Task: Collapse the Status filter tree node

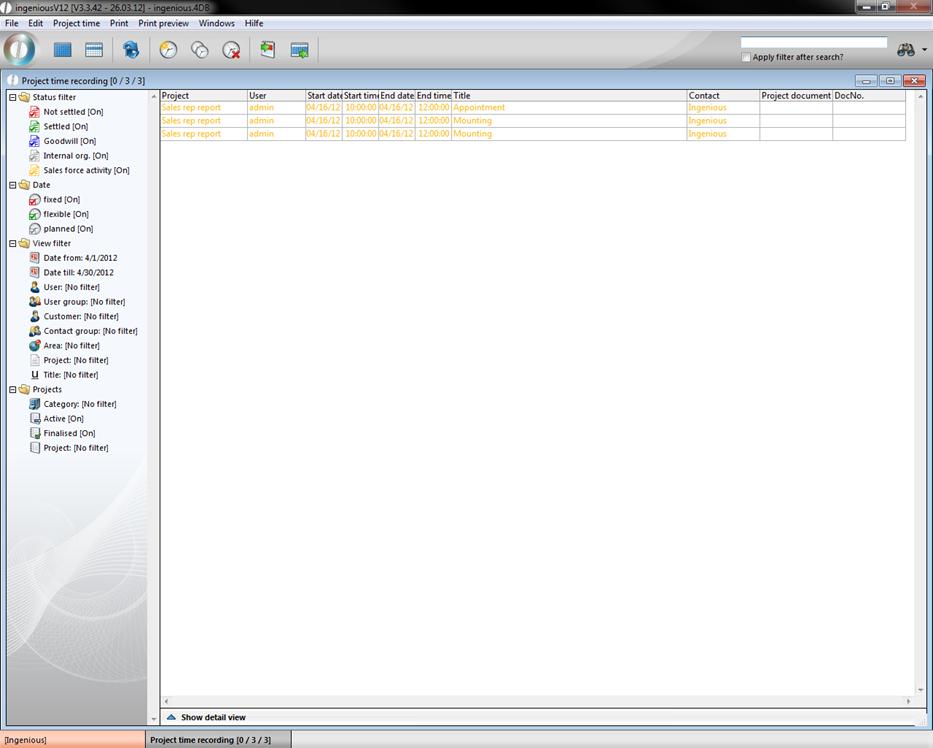Action: [x=12, y=97]
